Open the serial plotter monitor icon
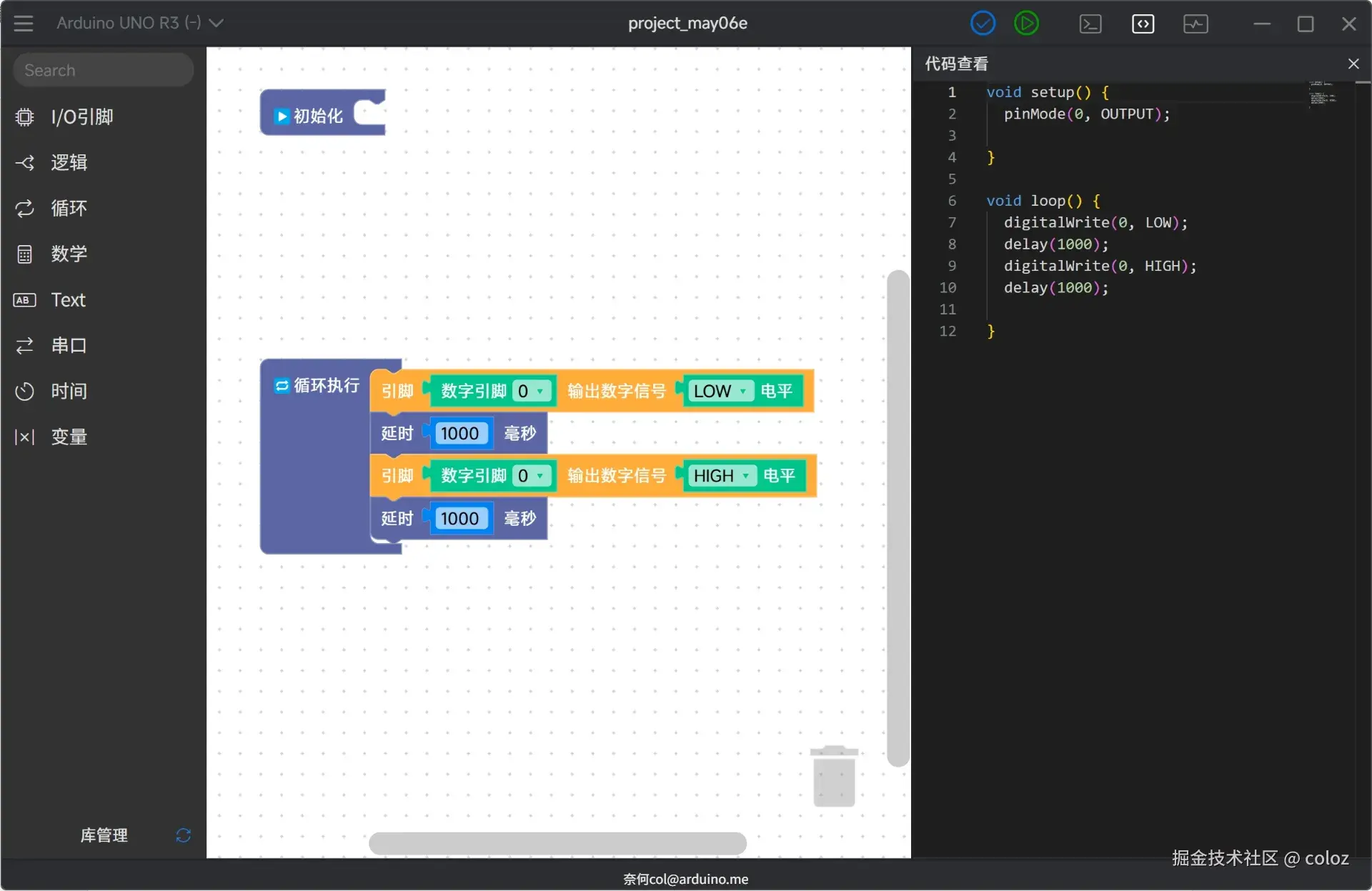 [x=1195, y=24]
